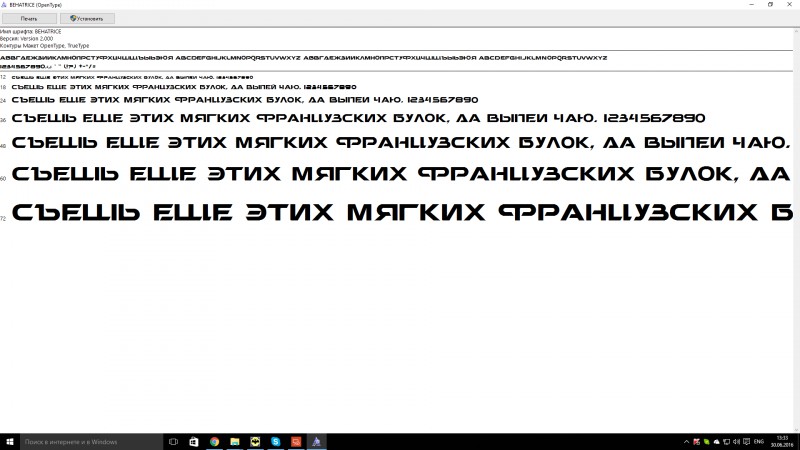Click the 60-point sample text line
Viewport: 800px width, 450px height.
click(401, 174)
